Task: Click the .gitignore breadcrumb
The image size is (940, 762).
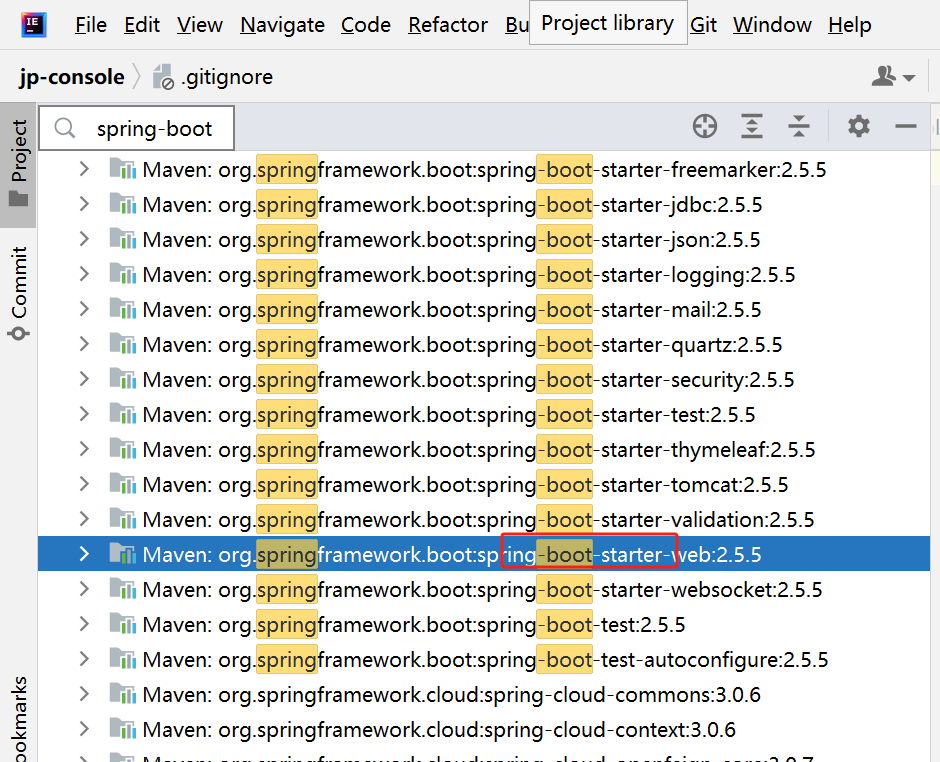Action: click(x=227, y=77)
